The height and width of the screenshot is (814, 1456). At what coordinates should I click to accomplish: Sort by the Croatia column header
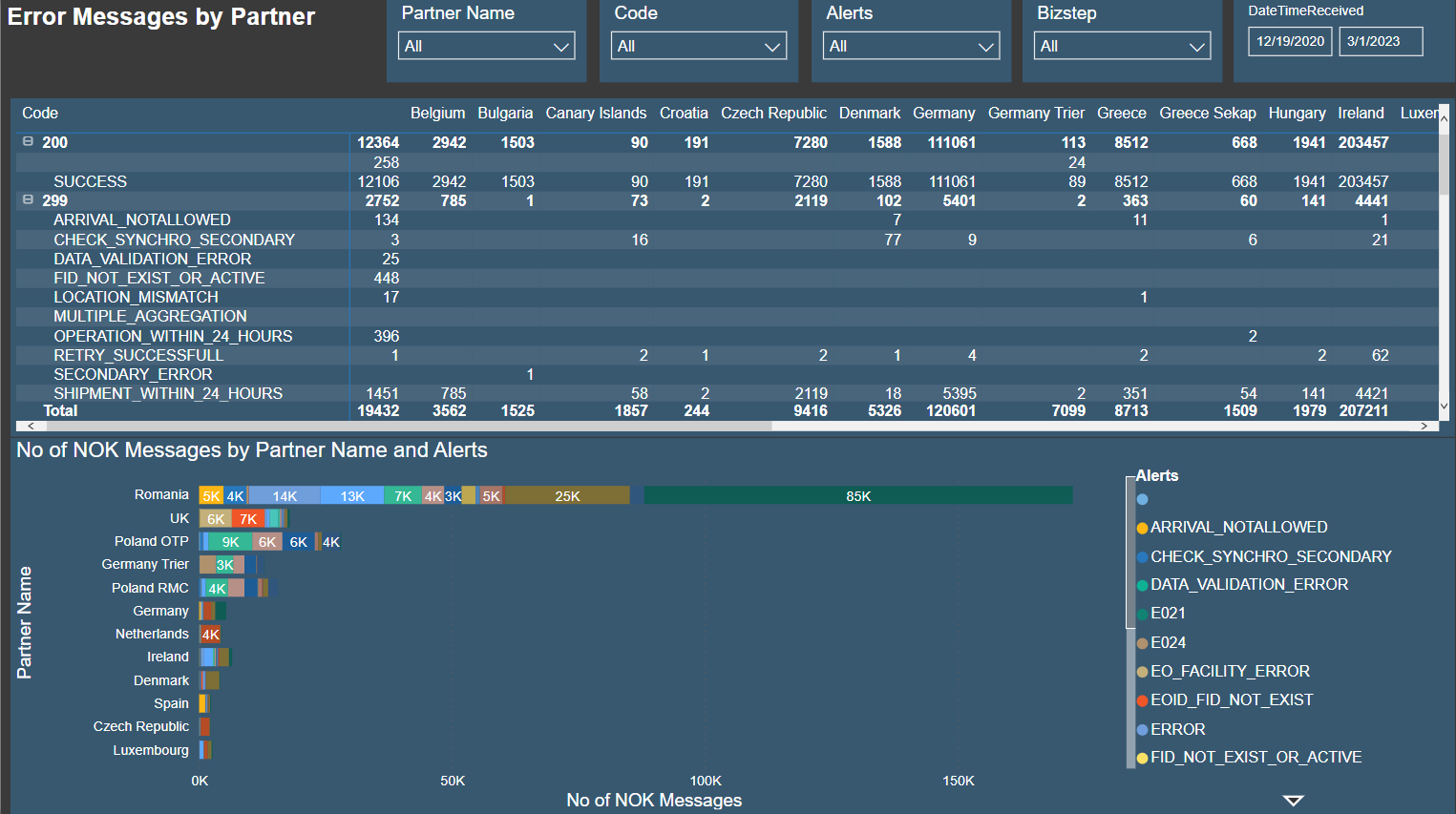pos(684,113)
